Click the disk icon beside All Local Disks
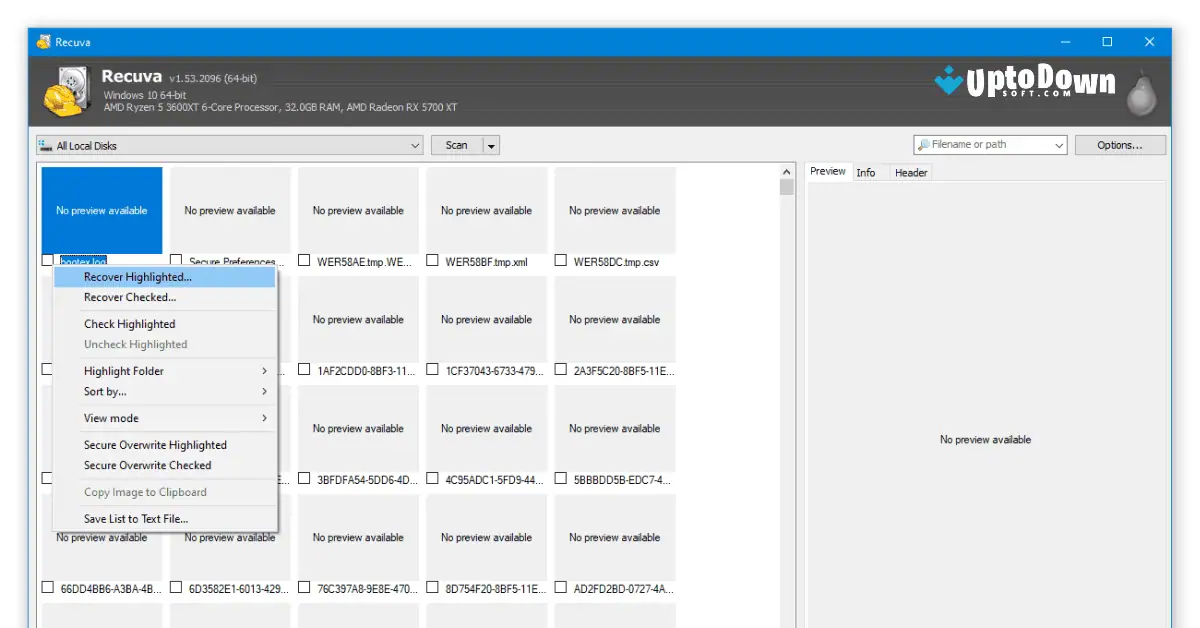The width and height of the screenshot is (1200, 628). point(43,144)
